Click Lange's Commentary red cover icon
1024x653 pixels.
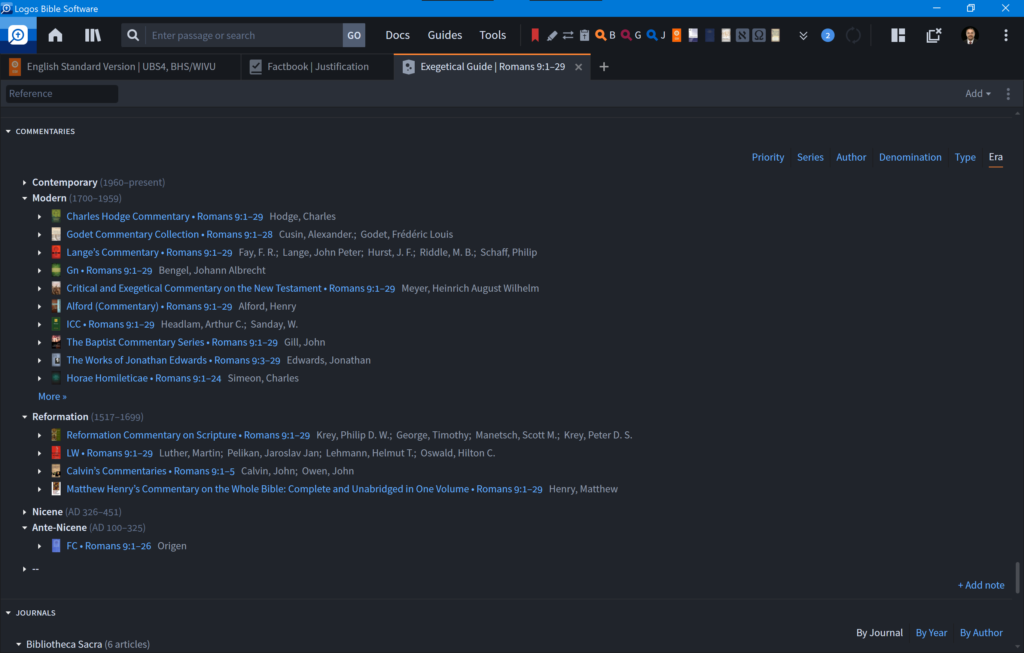pos(56,252)
